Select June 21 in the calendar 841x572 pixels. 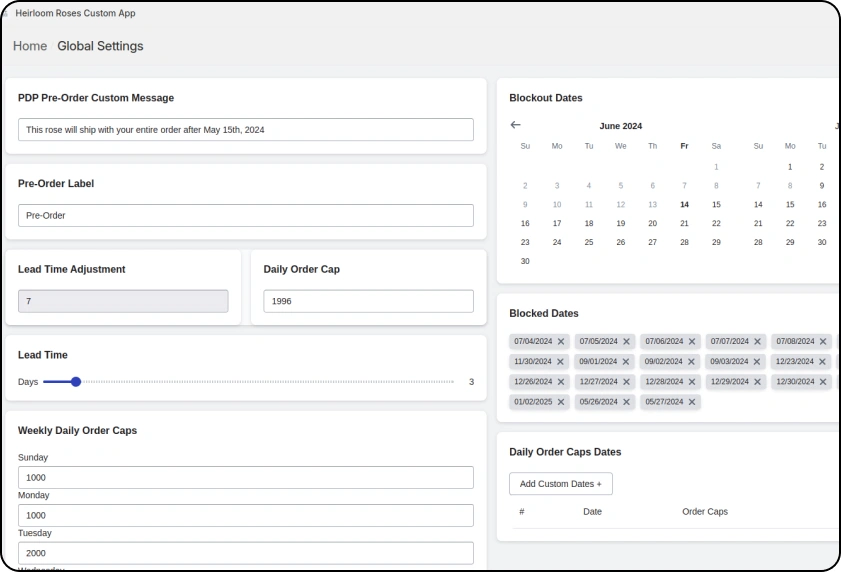tap(684, 223)
